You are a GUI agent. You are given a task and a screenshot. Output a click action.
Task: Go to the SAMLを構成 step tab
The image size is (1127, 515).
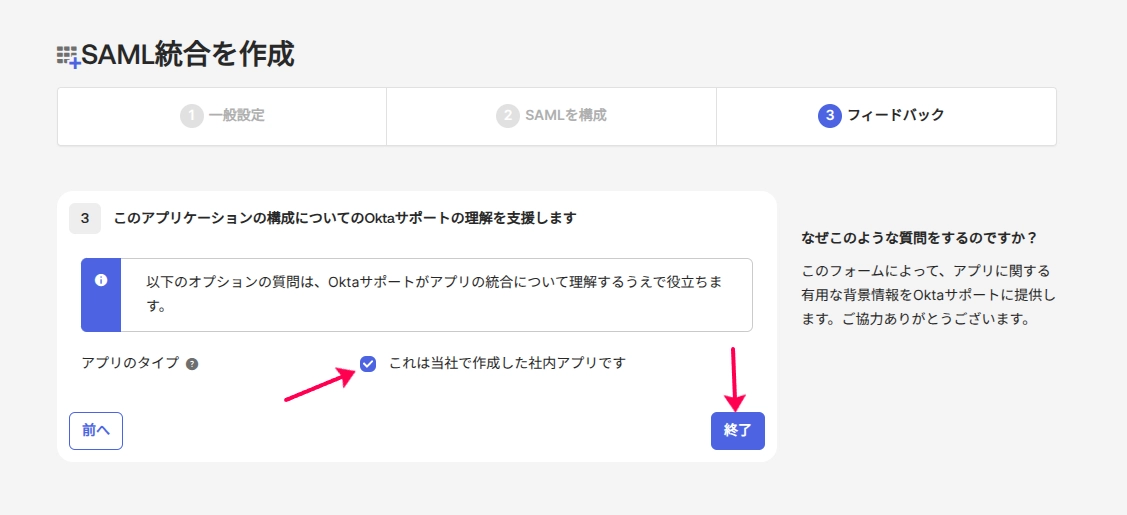coord(551,116)
